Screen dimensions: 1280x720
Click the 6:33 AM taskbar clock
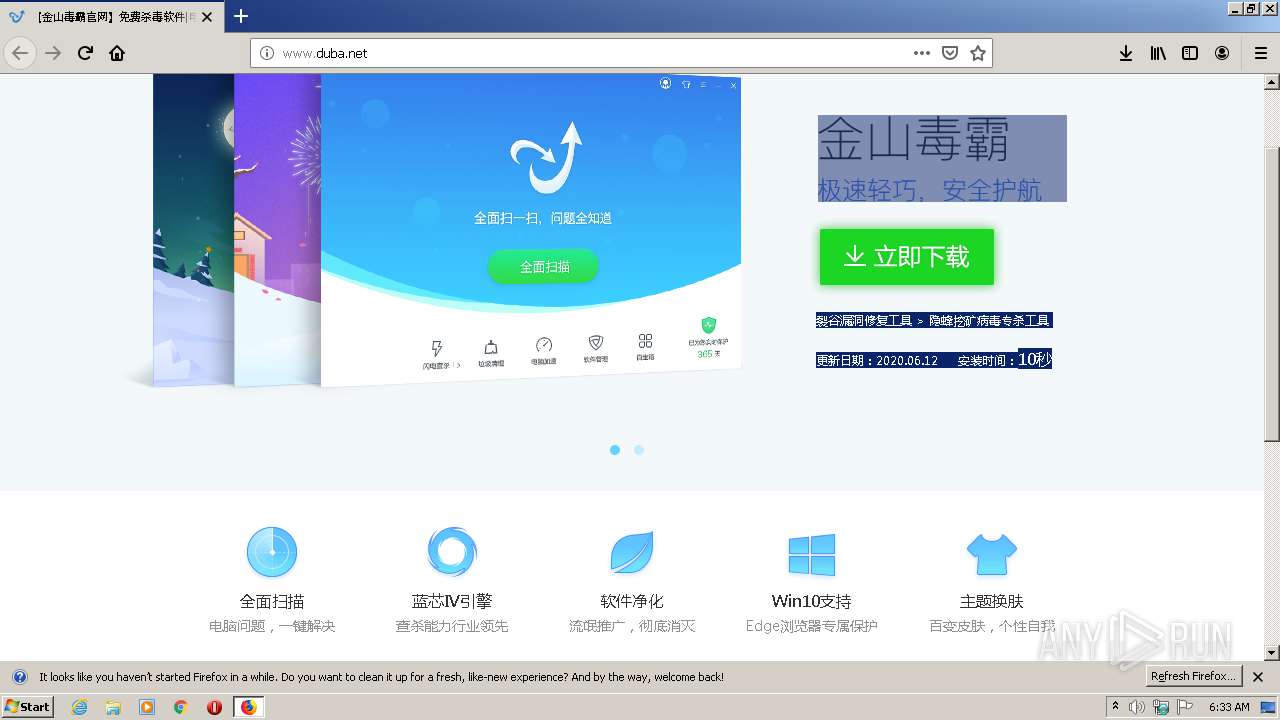pos(1229,707)
